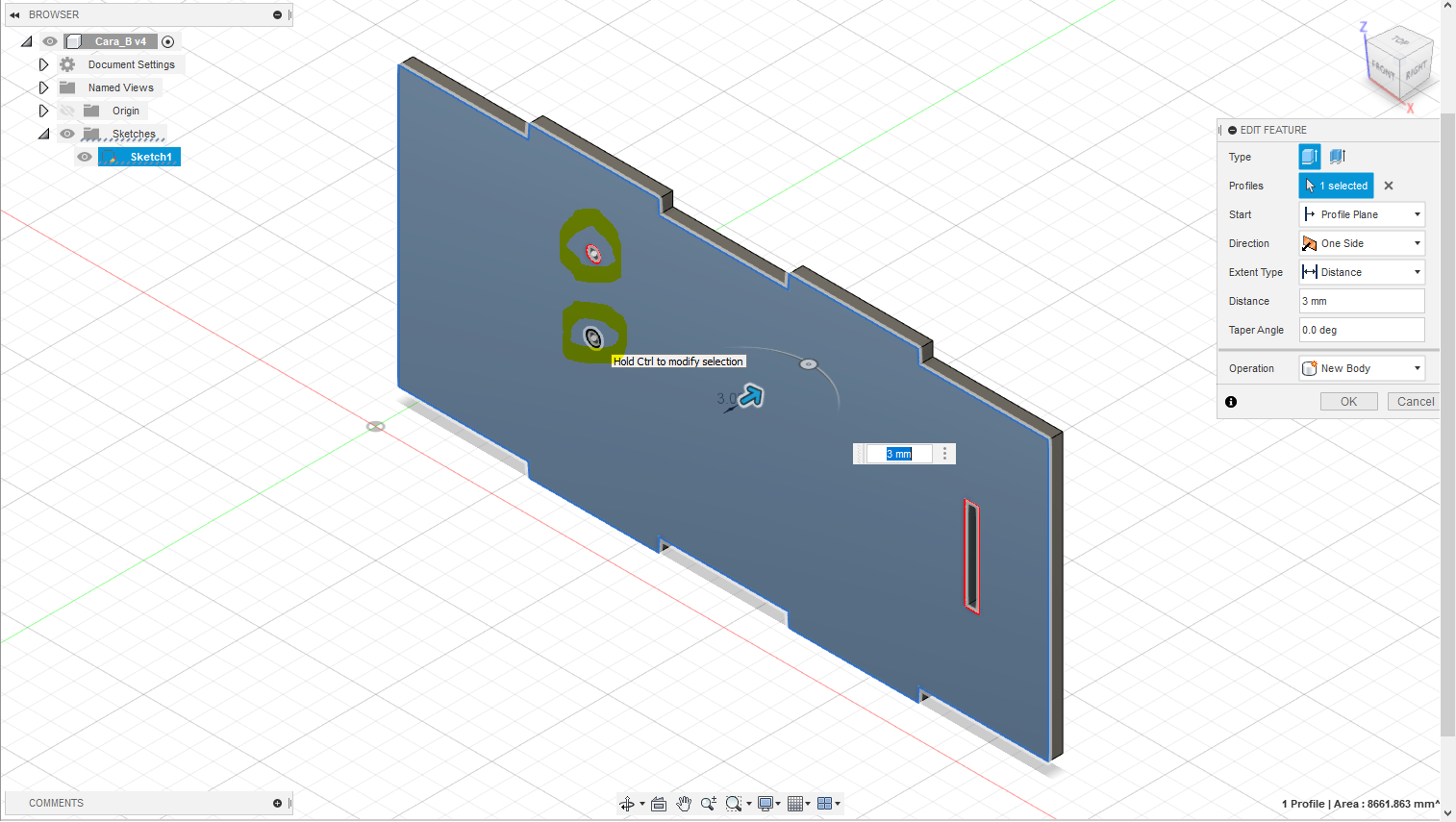The height and width of the screenshot is (822, 1456).
Task: Select the Sketches entry in the browser
Action: [134, 134]
